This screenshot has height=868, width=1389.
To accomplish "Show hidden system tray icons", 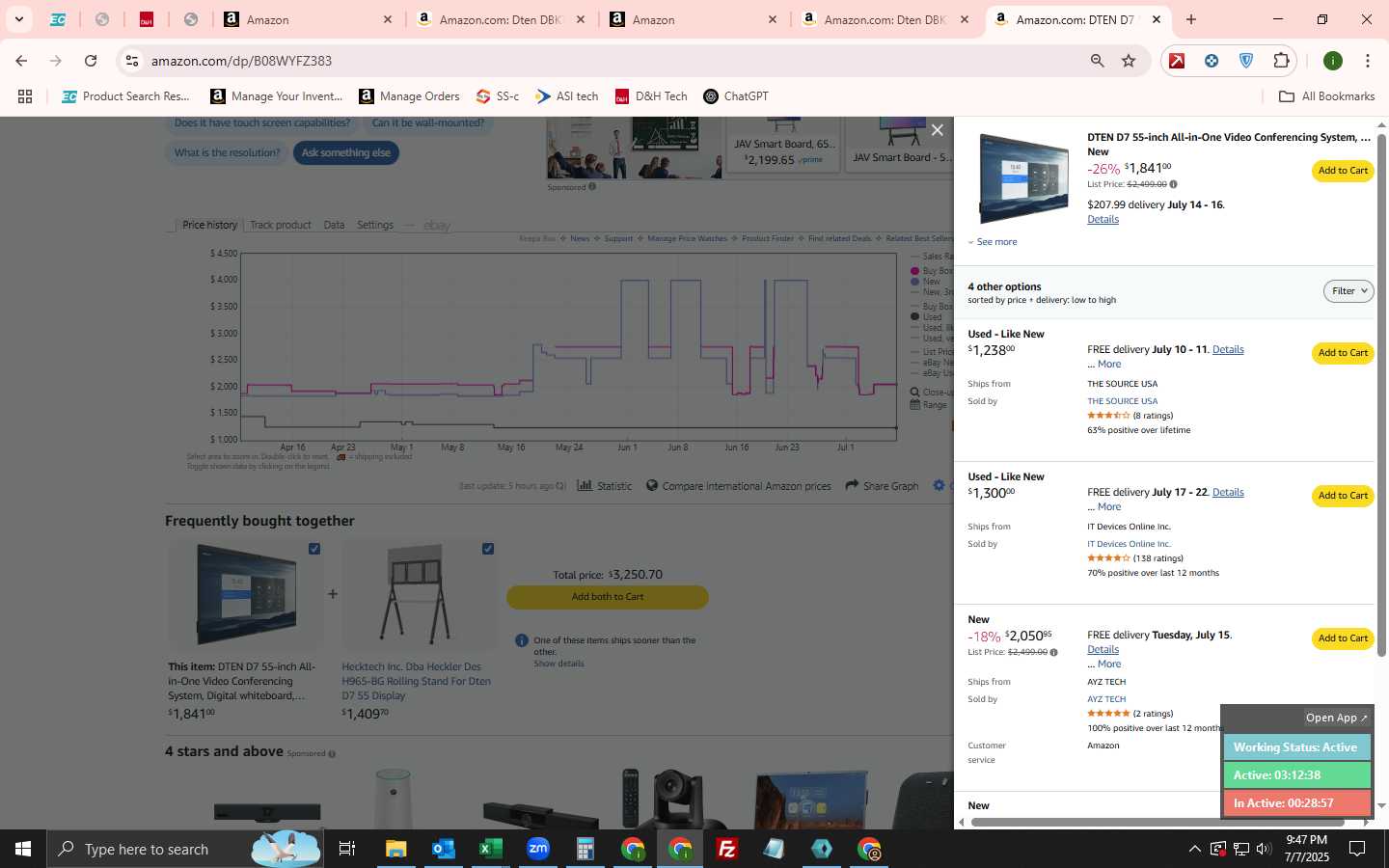I will (1194, 849).
